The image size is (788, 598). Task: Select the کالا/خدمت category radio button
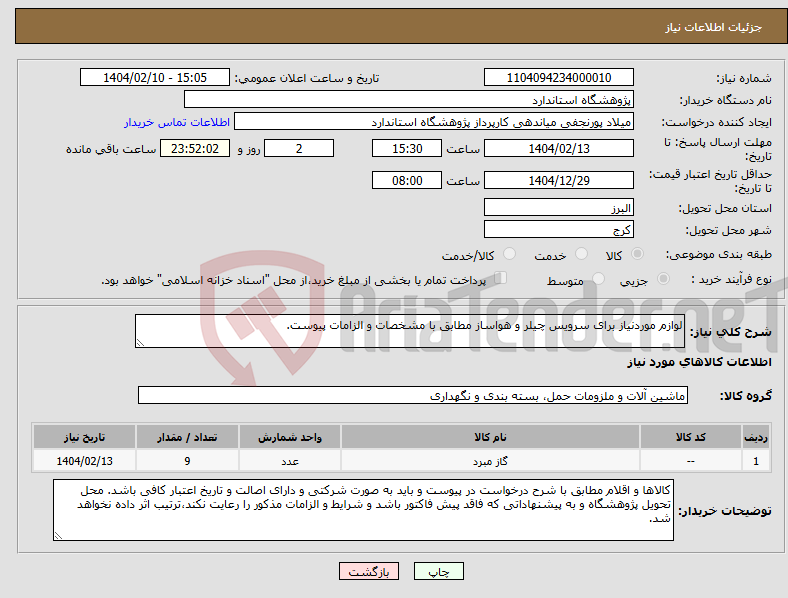[x=510, y=254]
